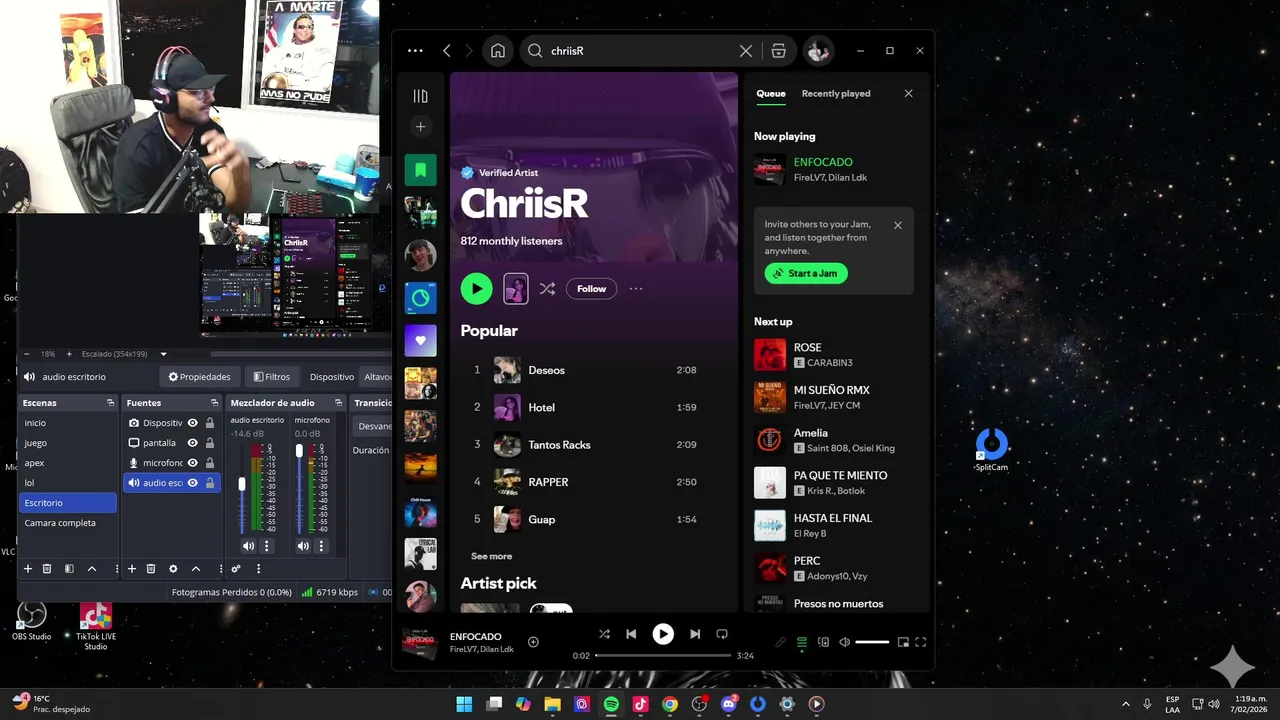Play the current track in player bar
This screenshot has height=720, width=1280.
(663, 634)
